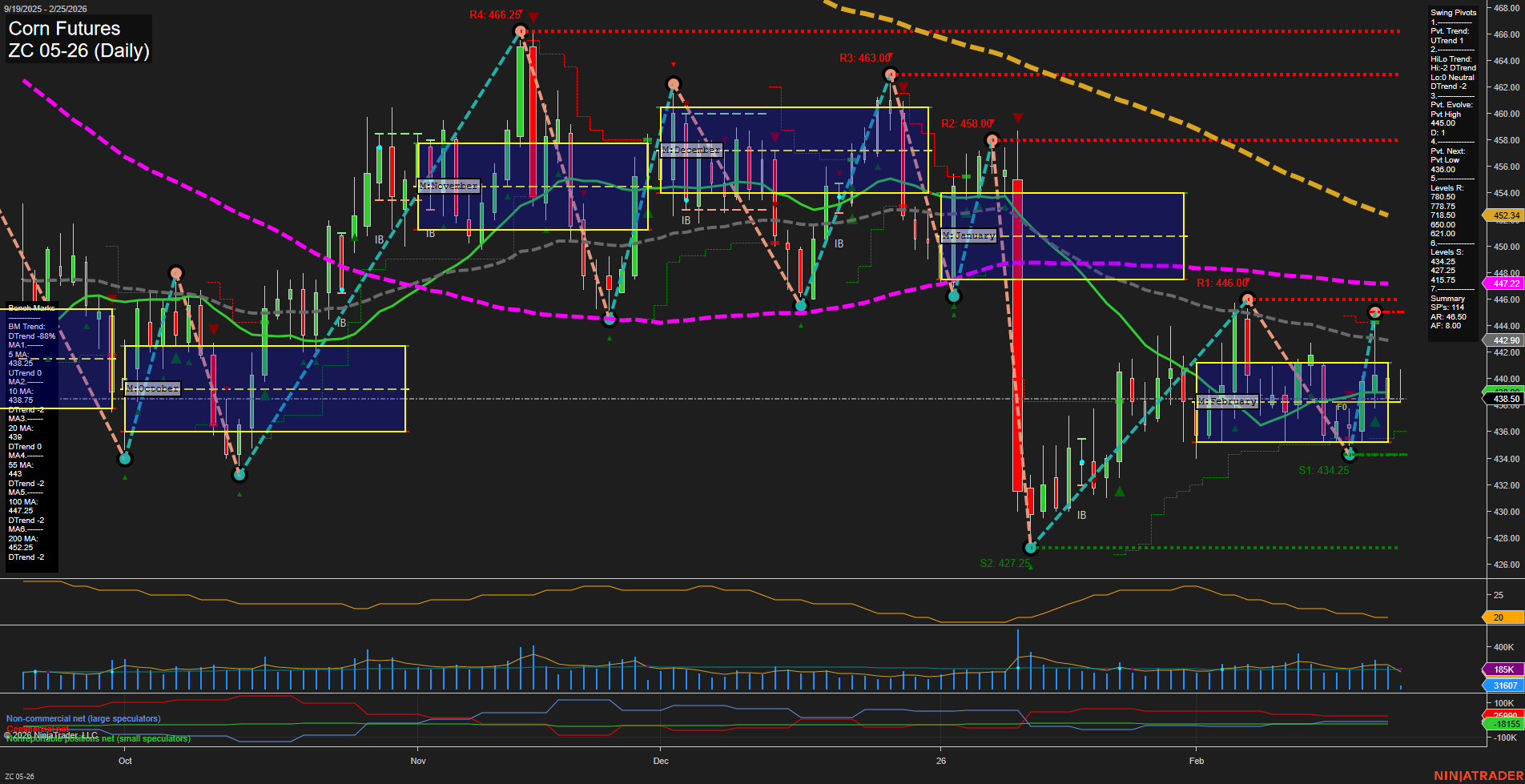The height and width of the screenshot is (784, 1525).
Task: Click the R1: 446.00 level label
Action: 1221,282
